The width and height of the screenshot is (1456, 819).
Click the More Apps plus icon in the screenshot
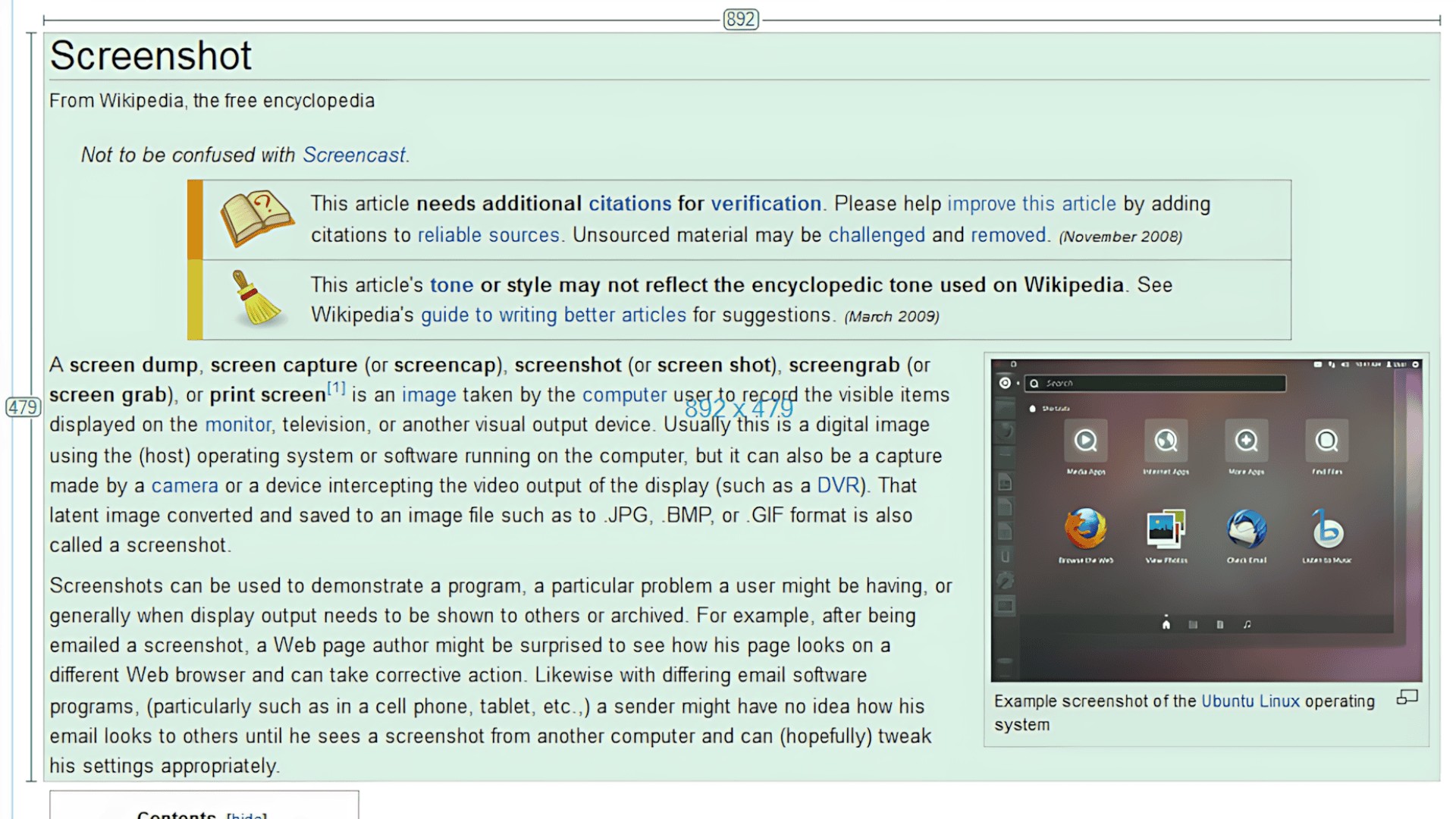point(1246,441)
